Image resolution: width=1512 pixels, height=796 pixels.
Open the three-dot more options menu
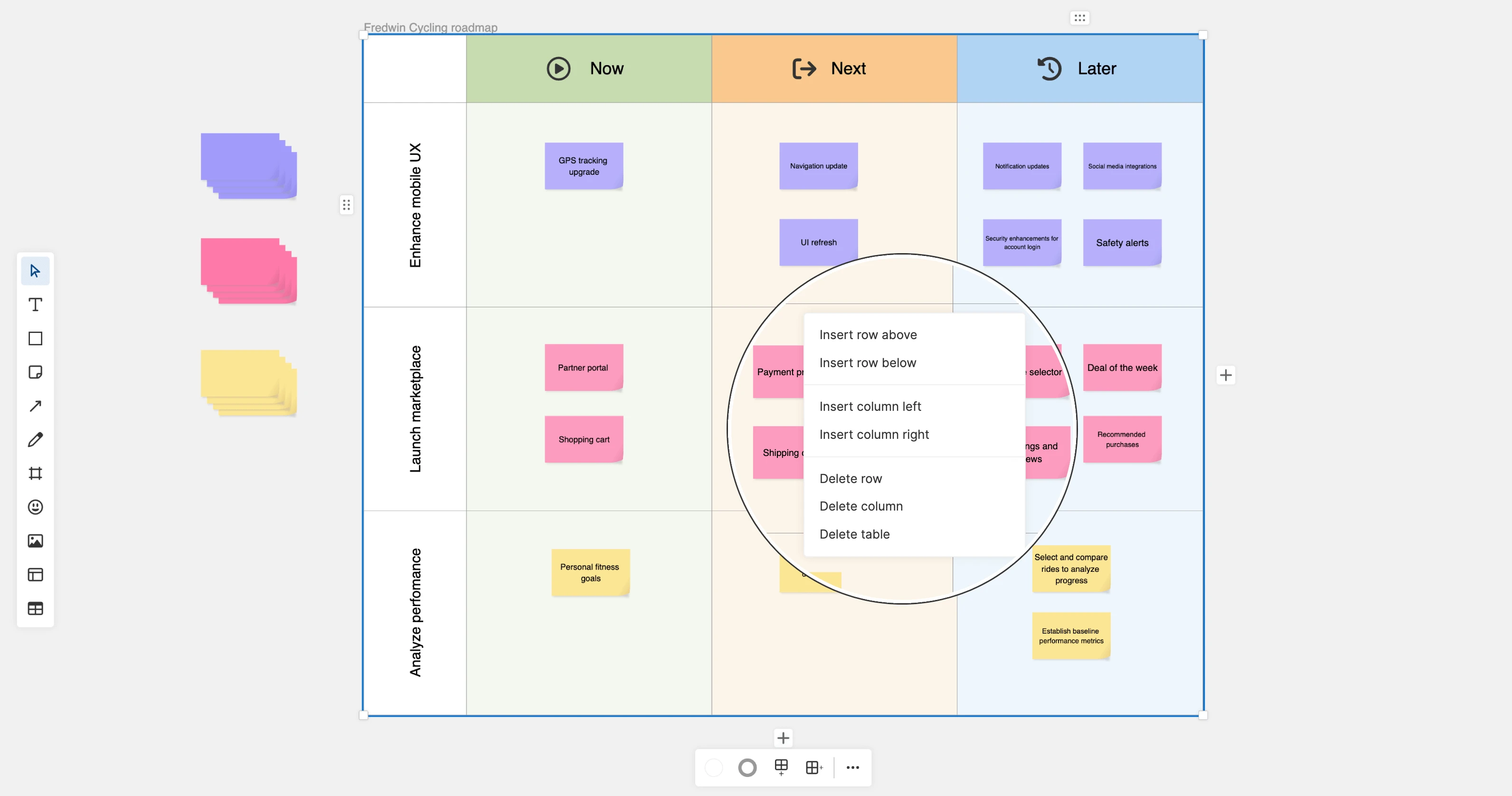852,767
